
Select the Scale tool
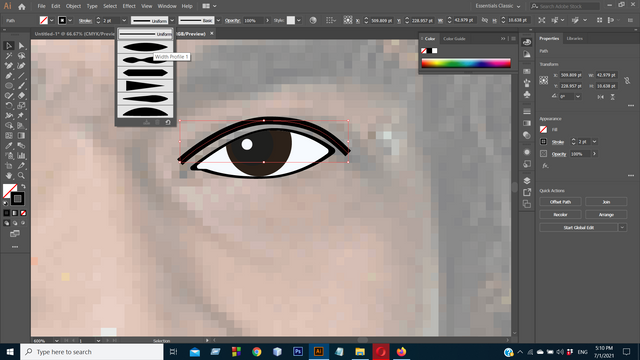pyautogui.click(x=21, y=105)
